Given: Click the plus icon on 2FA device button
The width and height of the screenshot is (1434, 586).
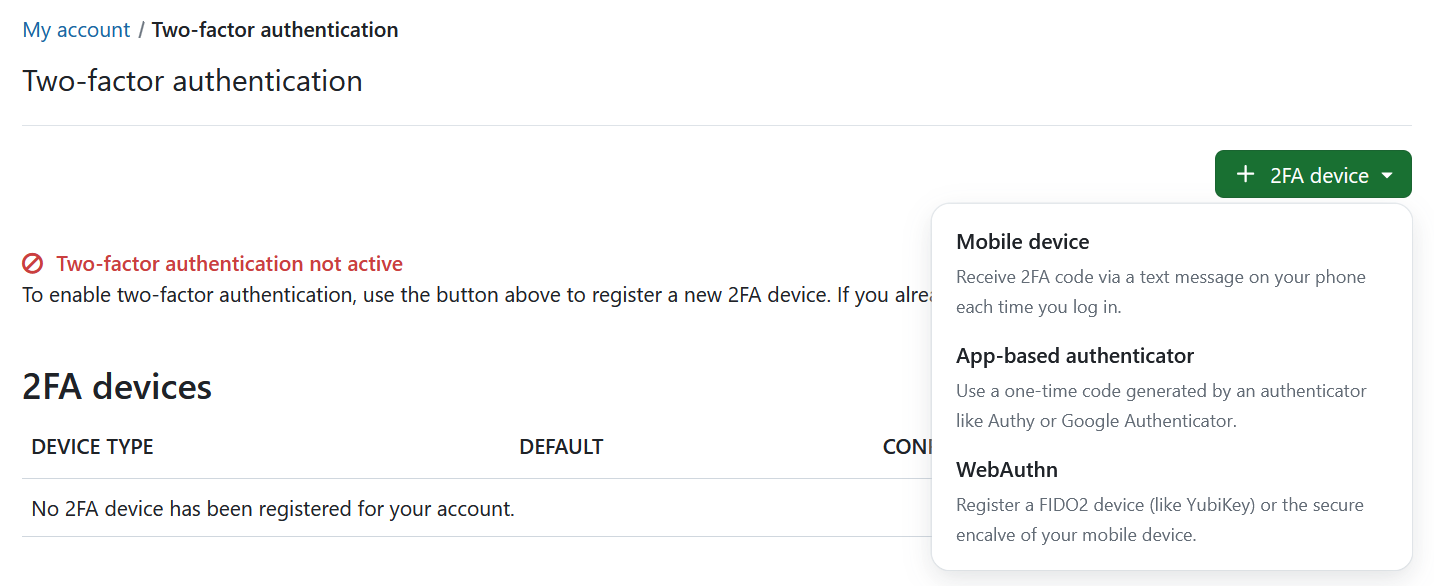Looking at the screenshot, I should [x=1245, y=175].
